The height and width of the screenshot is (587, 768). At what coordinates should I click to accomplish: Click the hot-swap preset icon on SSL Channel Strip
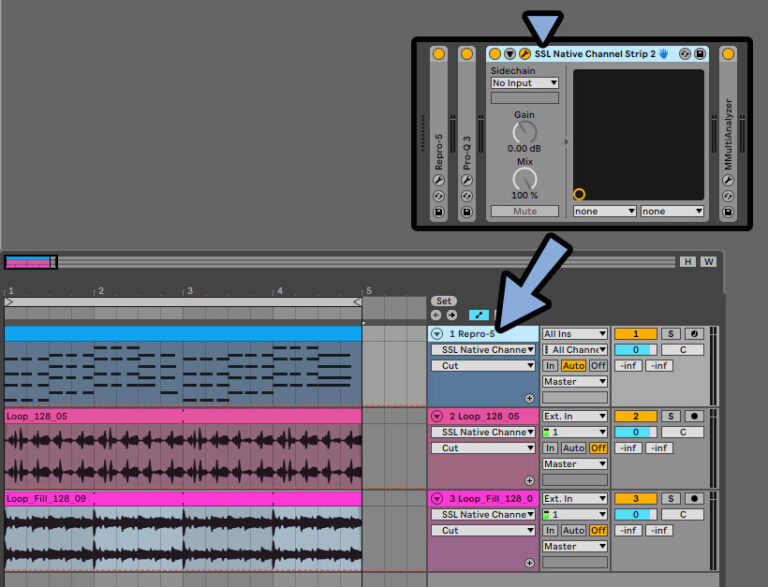(x=685, y=53)
